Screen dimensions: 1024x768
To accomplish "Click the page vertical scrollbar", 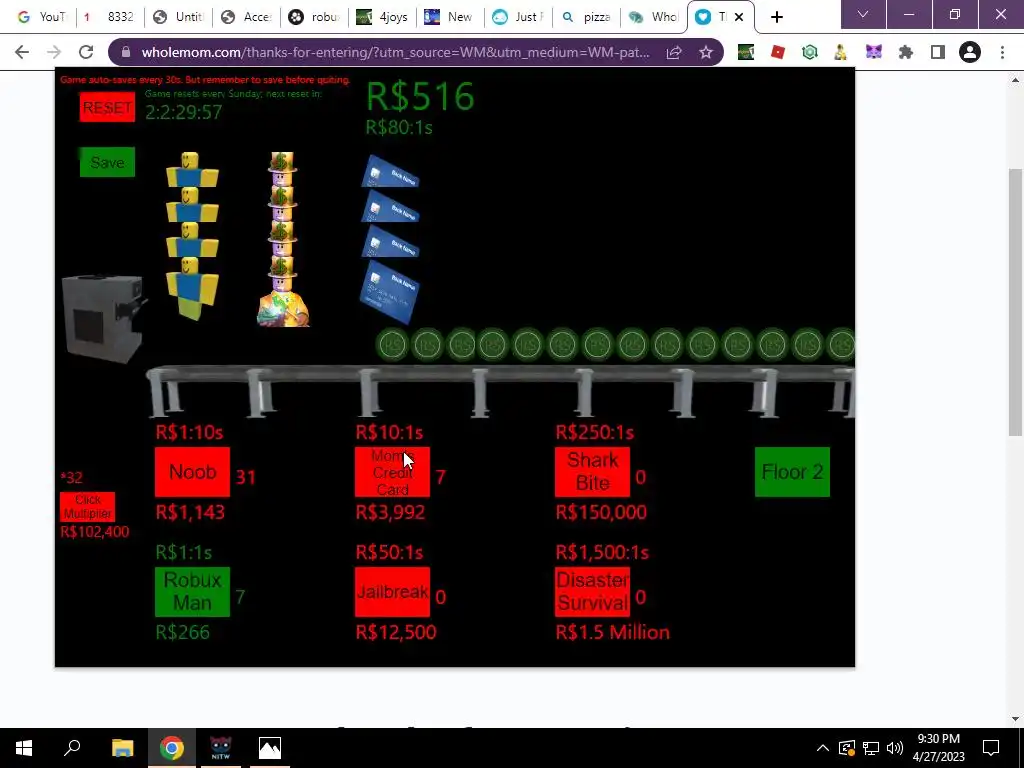I will [1015, 302].
